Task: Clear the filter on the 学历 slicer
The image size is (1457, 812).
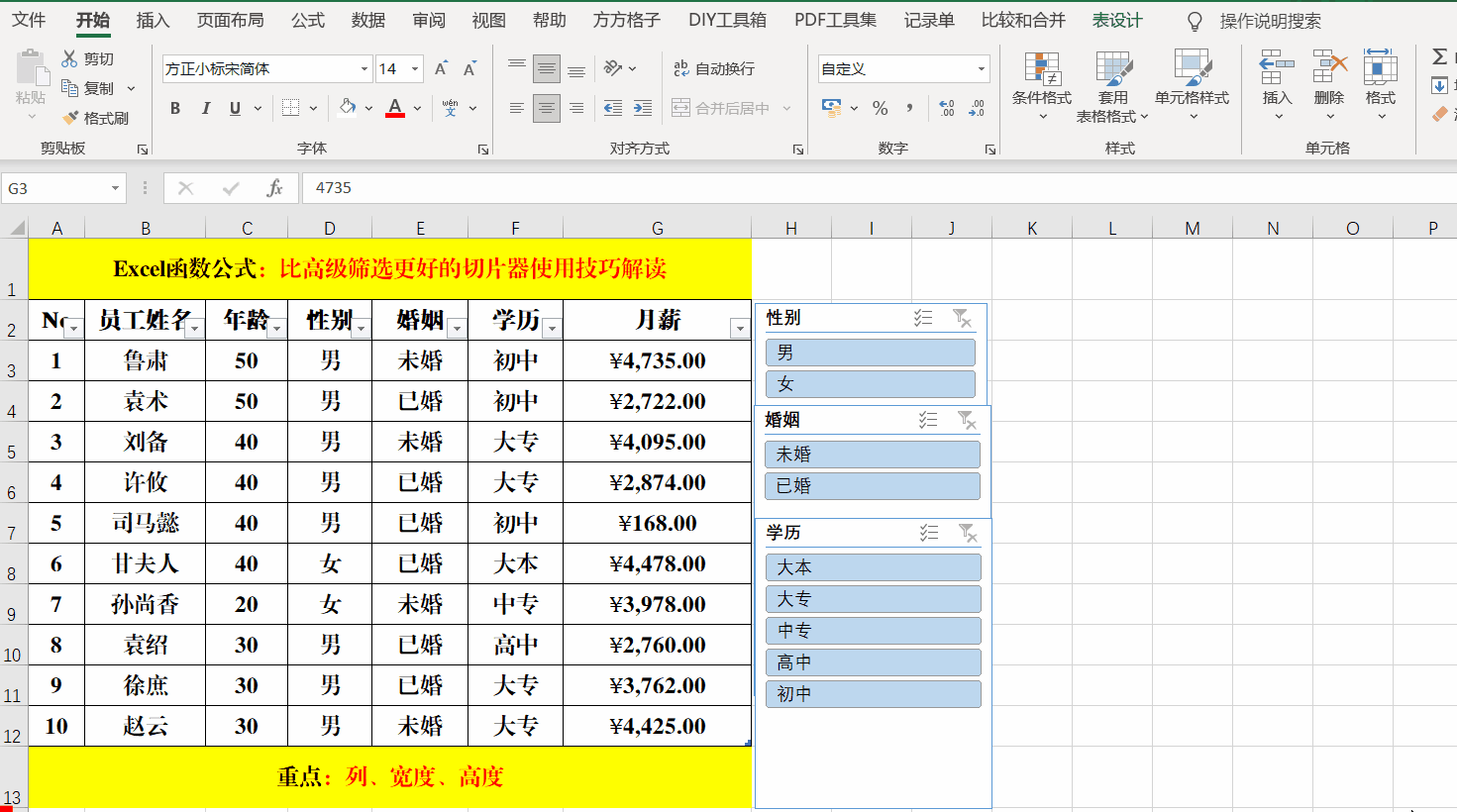Action: click(968, 533)
